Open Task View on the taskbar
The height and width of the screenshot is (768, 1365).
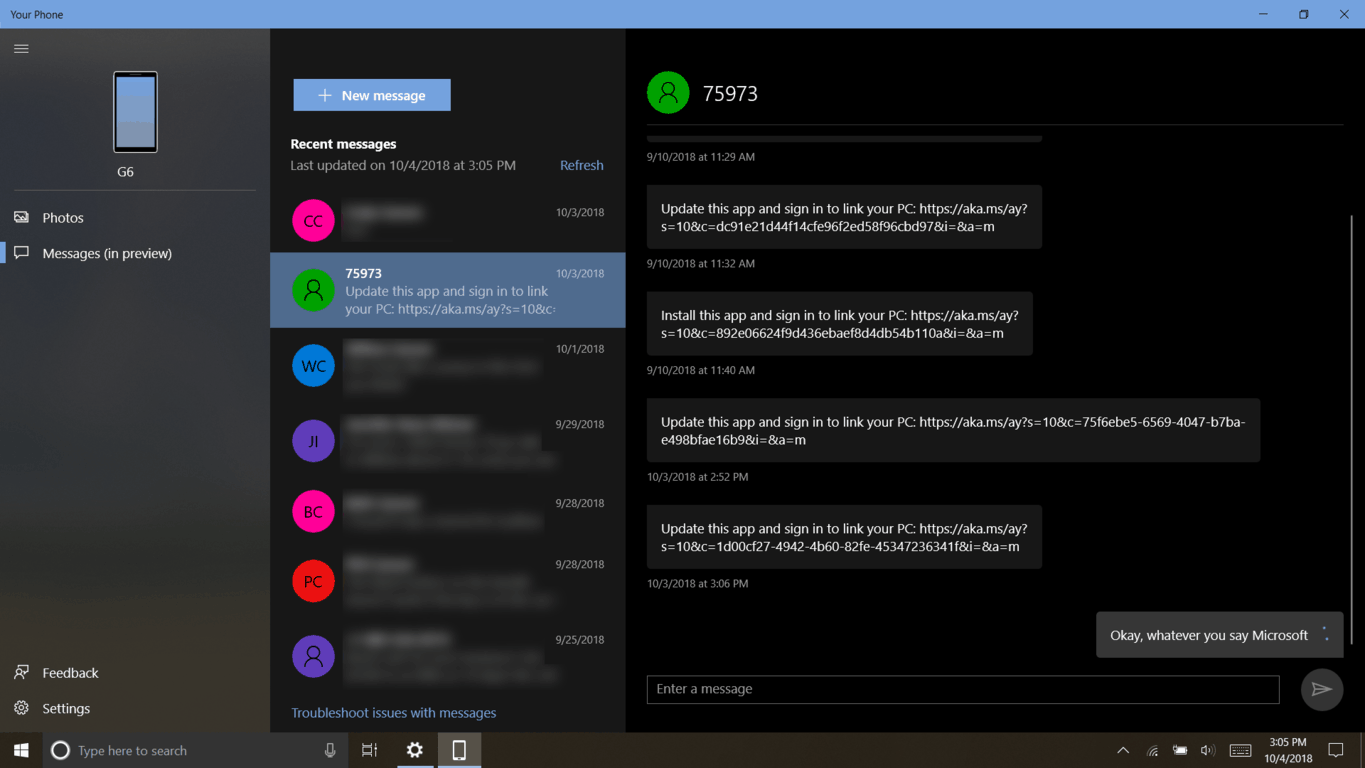pyautogui.click(x=369, y=750)
